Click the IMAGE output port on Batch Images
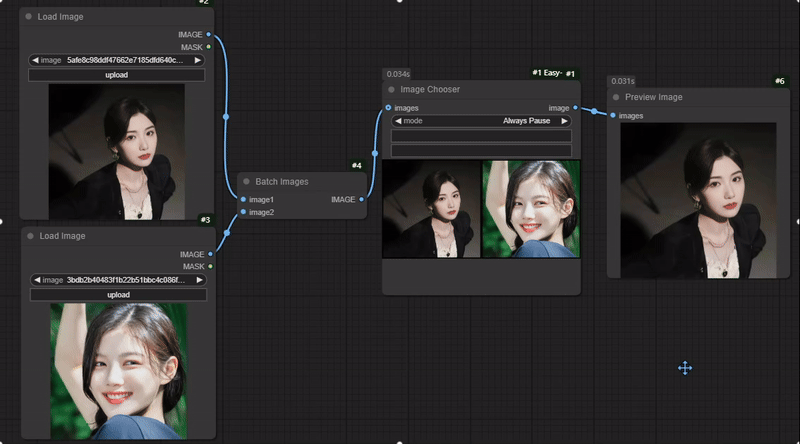 tap(361, 200)
